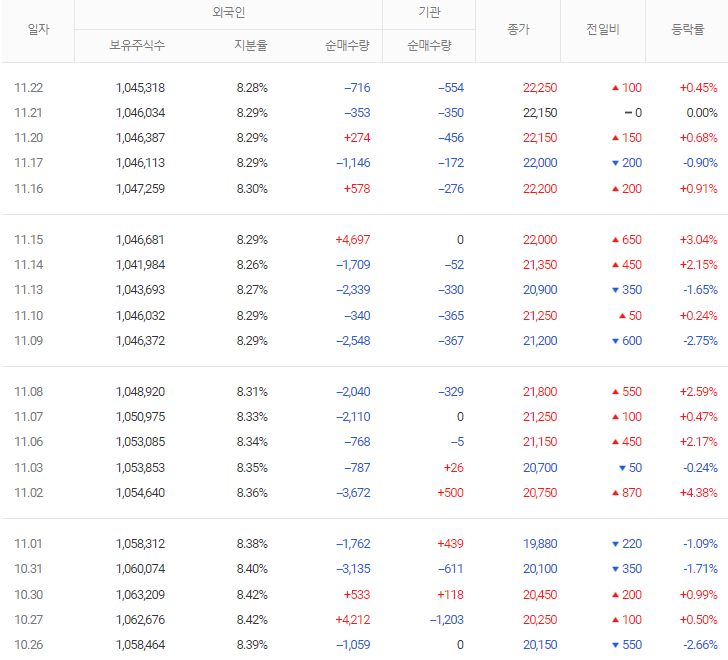Image resolution: width=728 pixels, height=660 pixels.
Task: Select the date cell 11.22
Action: [29, 88]
